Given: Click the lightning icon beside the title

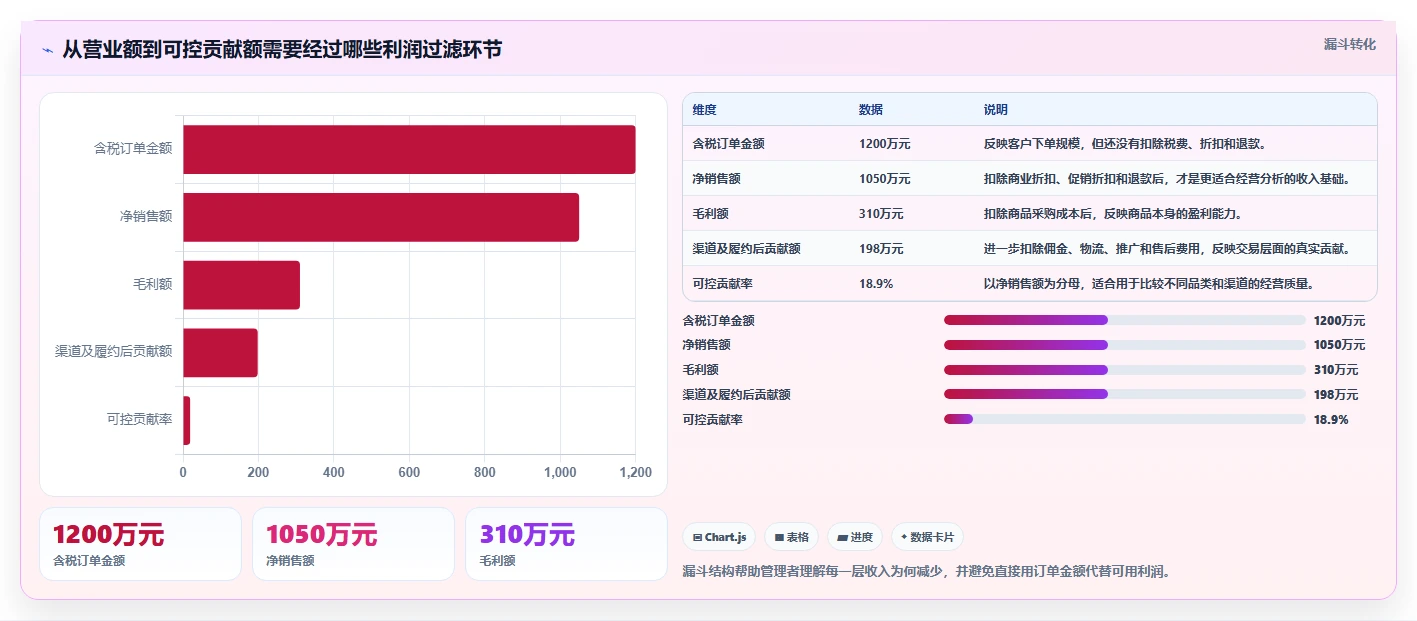Looking at the screenshot, I should (x=47, y=50).
